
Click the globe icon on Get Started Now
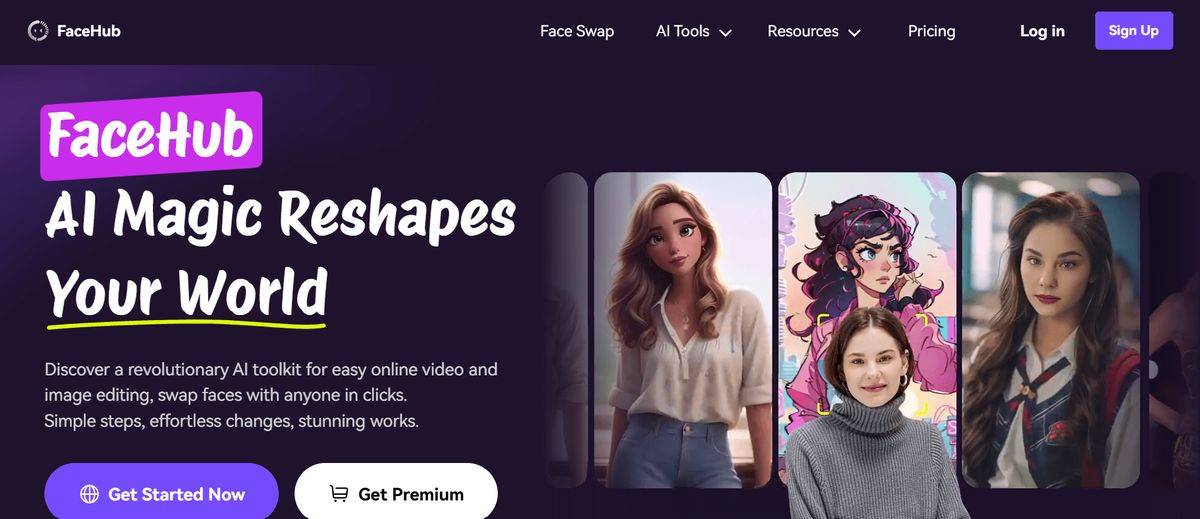click(x=89, y=494)
